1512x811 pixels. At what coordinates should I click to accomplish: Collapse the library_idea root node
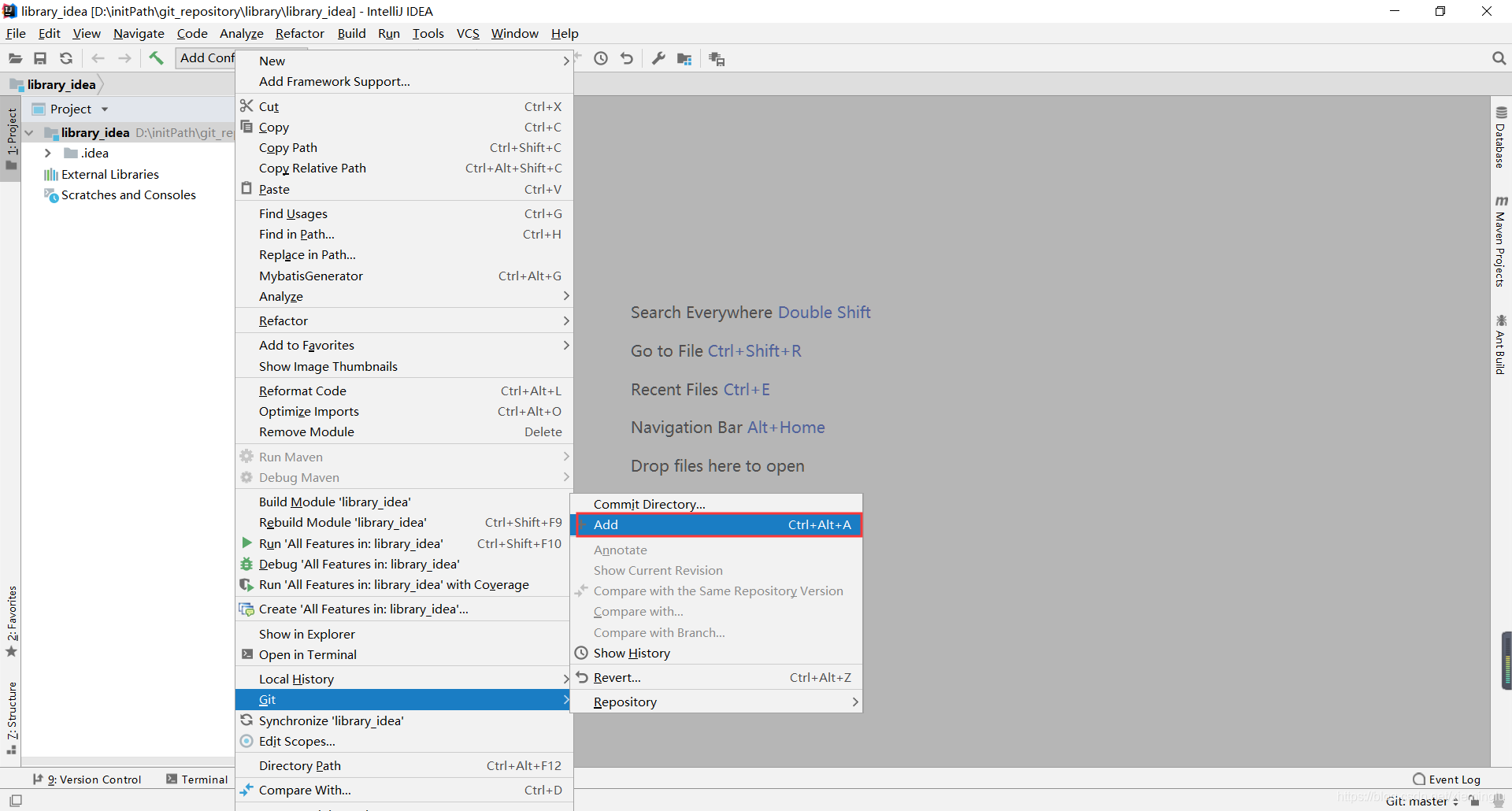(29, 133)
